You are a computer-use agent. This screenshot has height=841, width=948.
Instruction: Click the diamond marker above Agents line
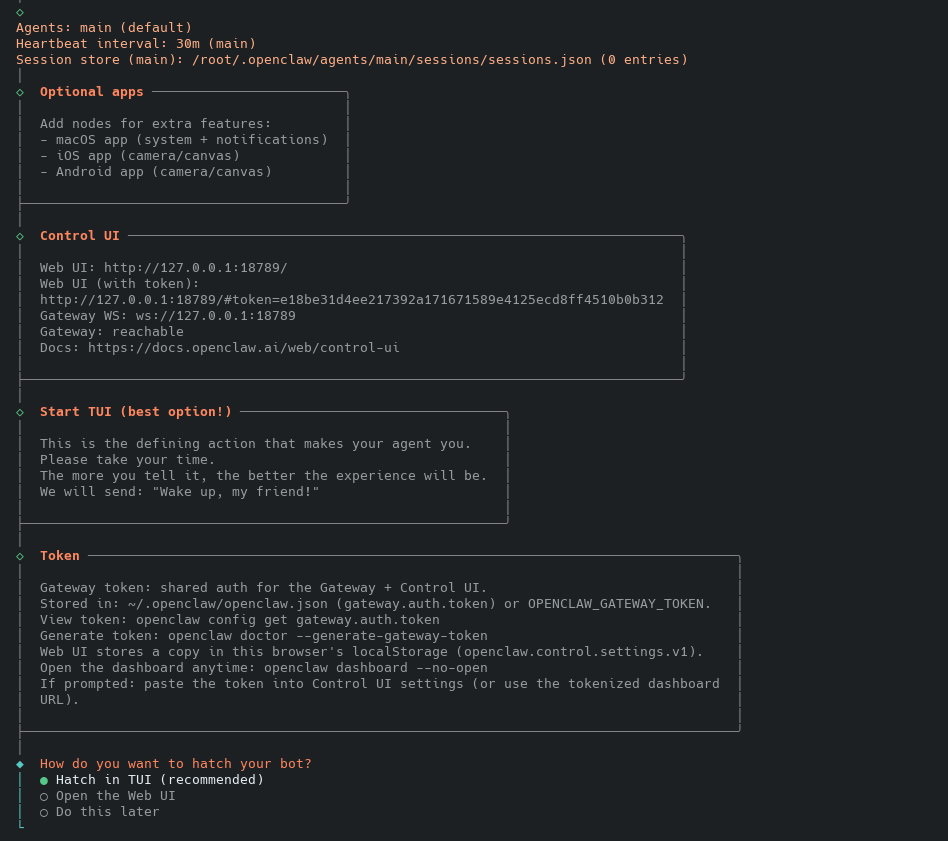pyautogui.click(x=20, y=12)
